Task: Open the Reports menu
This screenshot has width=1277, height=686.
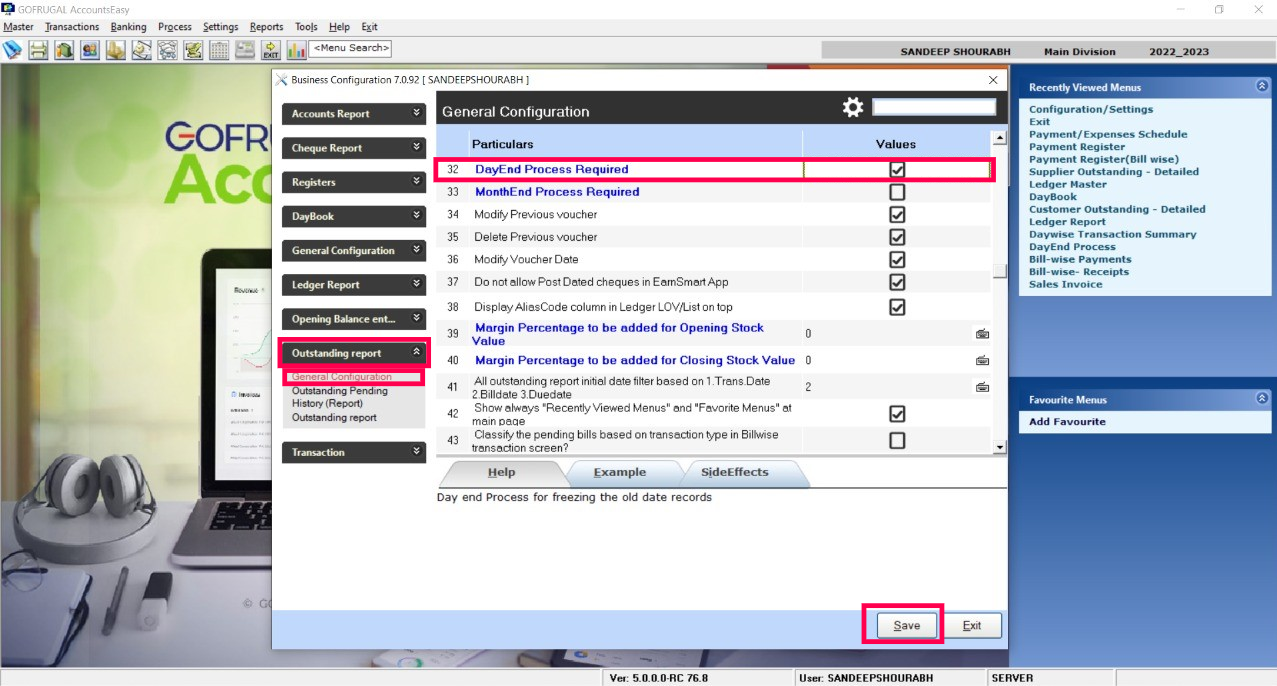Action: (266, 27)
